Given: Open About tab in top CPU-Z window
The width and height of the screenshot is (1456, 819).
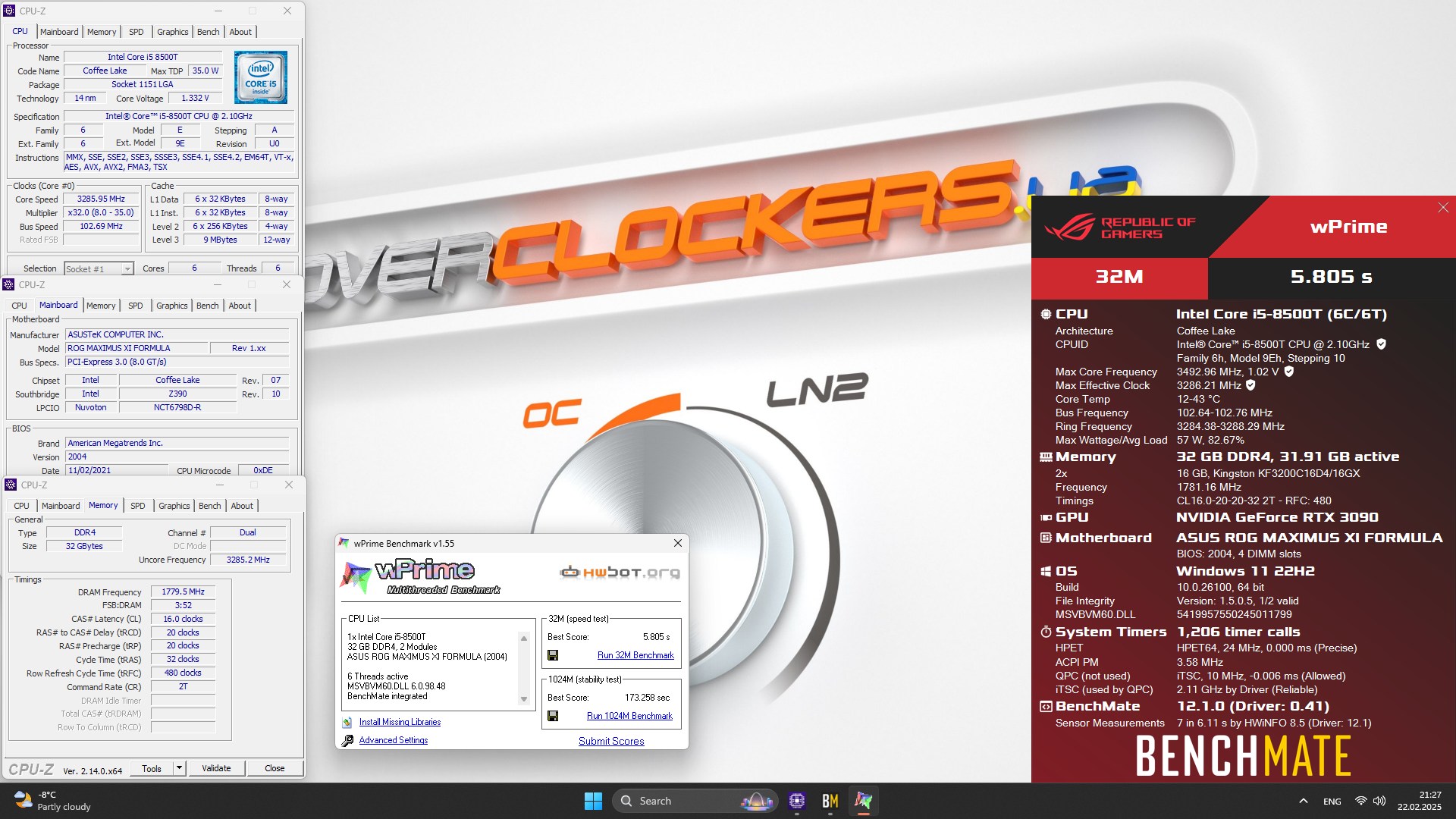Looking at the screenshot, I should coord(240,32).
